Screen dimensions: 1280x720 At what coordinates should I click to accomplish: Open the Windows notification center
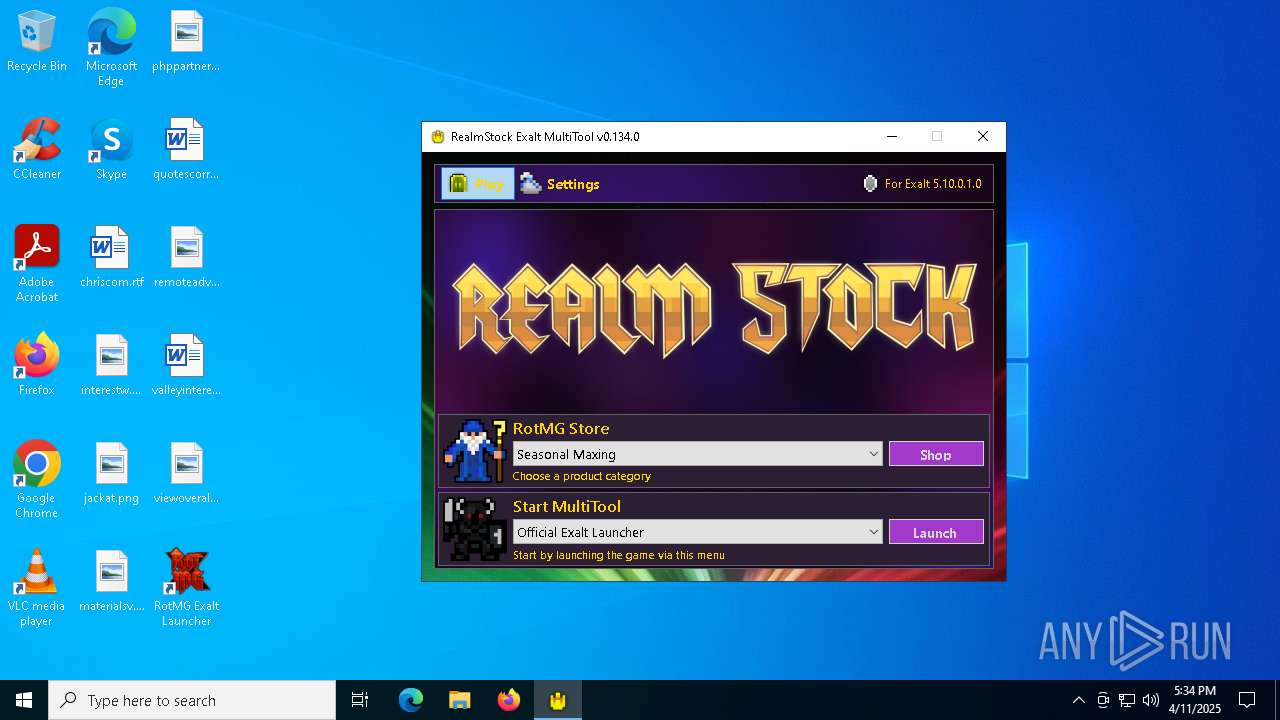tap(1247, 700)
